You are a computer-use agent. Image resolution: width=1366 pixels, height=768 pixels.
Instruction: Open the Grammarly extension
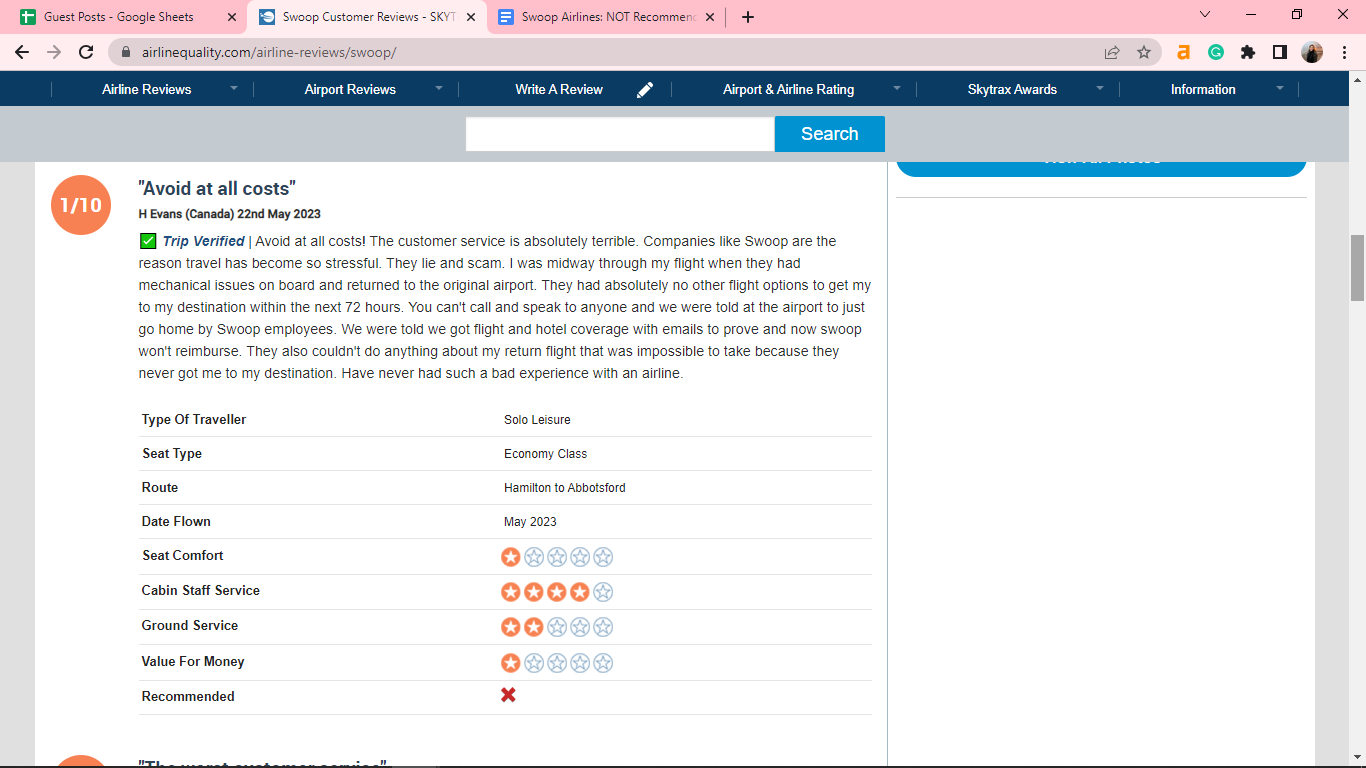[1216, 52]
